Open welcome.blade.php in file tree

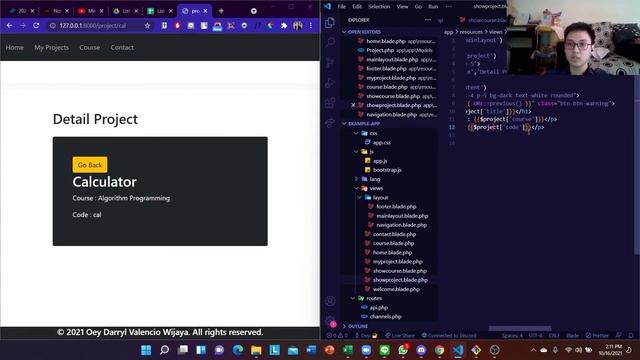(396, 289)
